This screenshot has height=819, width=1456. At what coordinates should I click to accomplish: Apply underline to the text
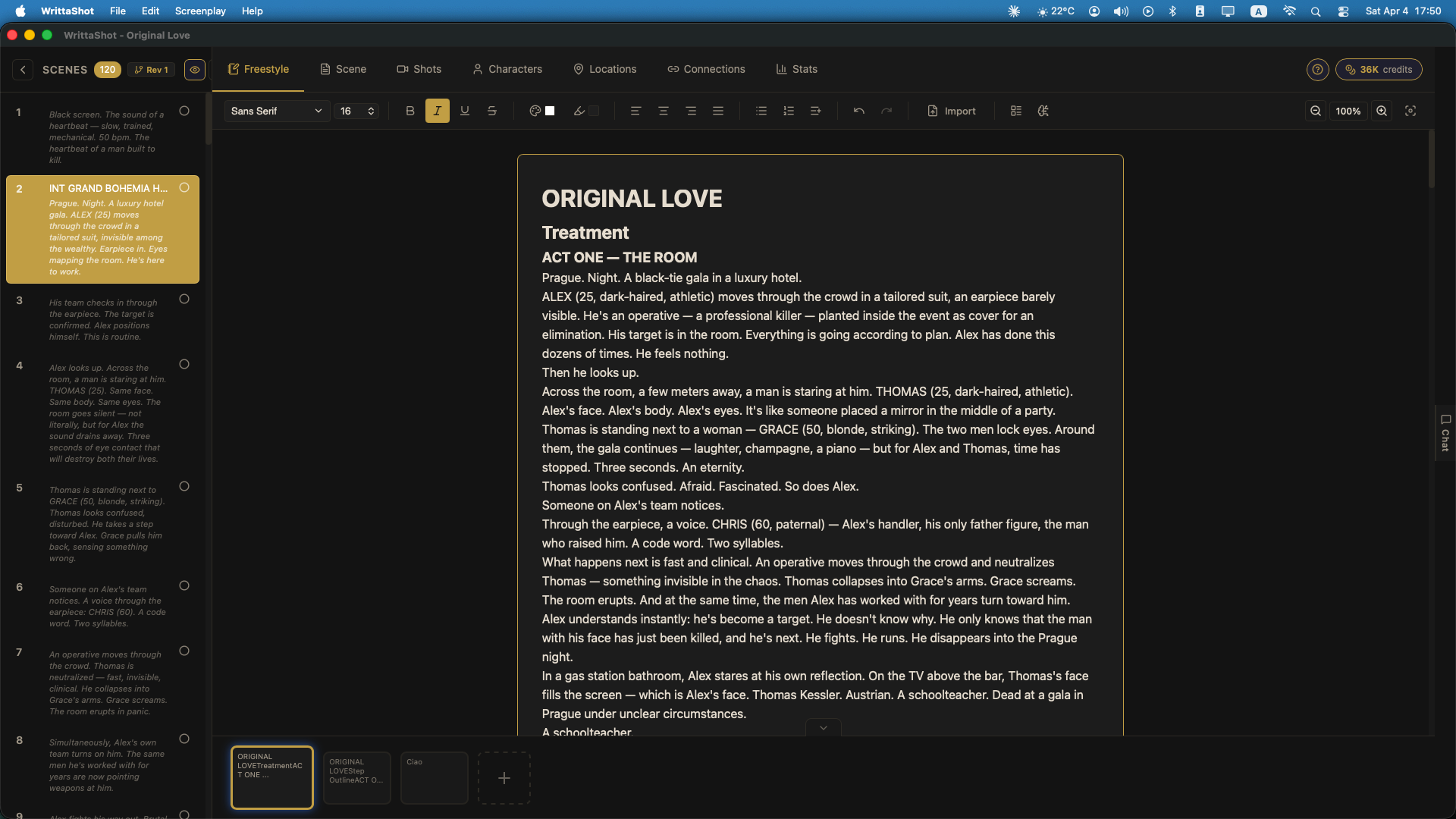coord(465,111)
